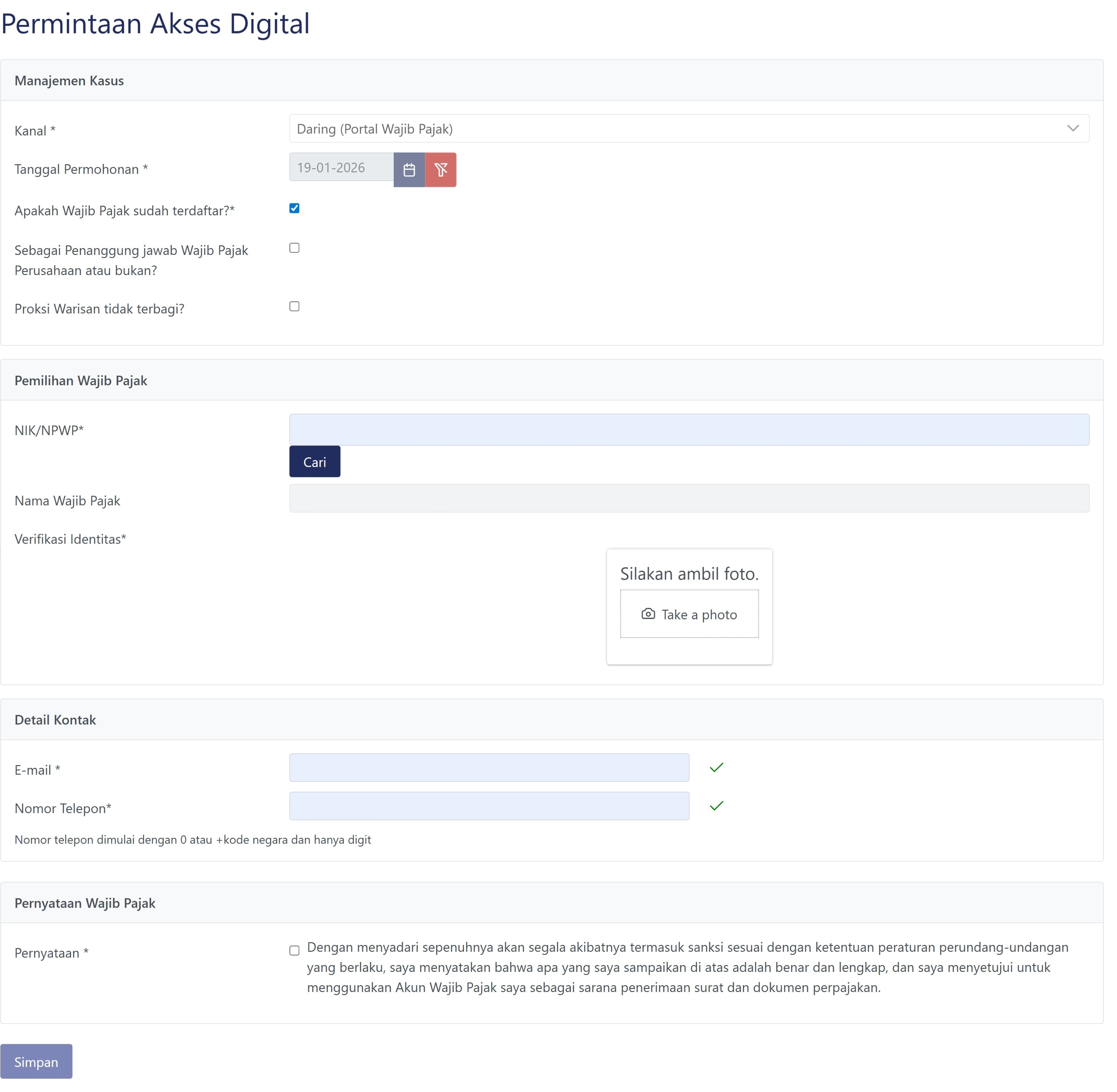The image size is (1117, 1092).
Task: Click the Manajemen Kasus section header
Action: pyautogui.click(x=69, y=81)
